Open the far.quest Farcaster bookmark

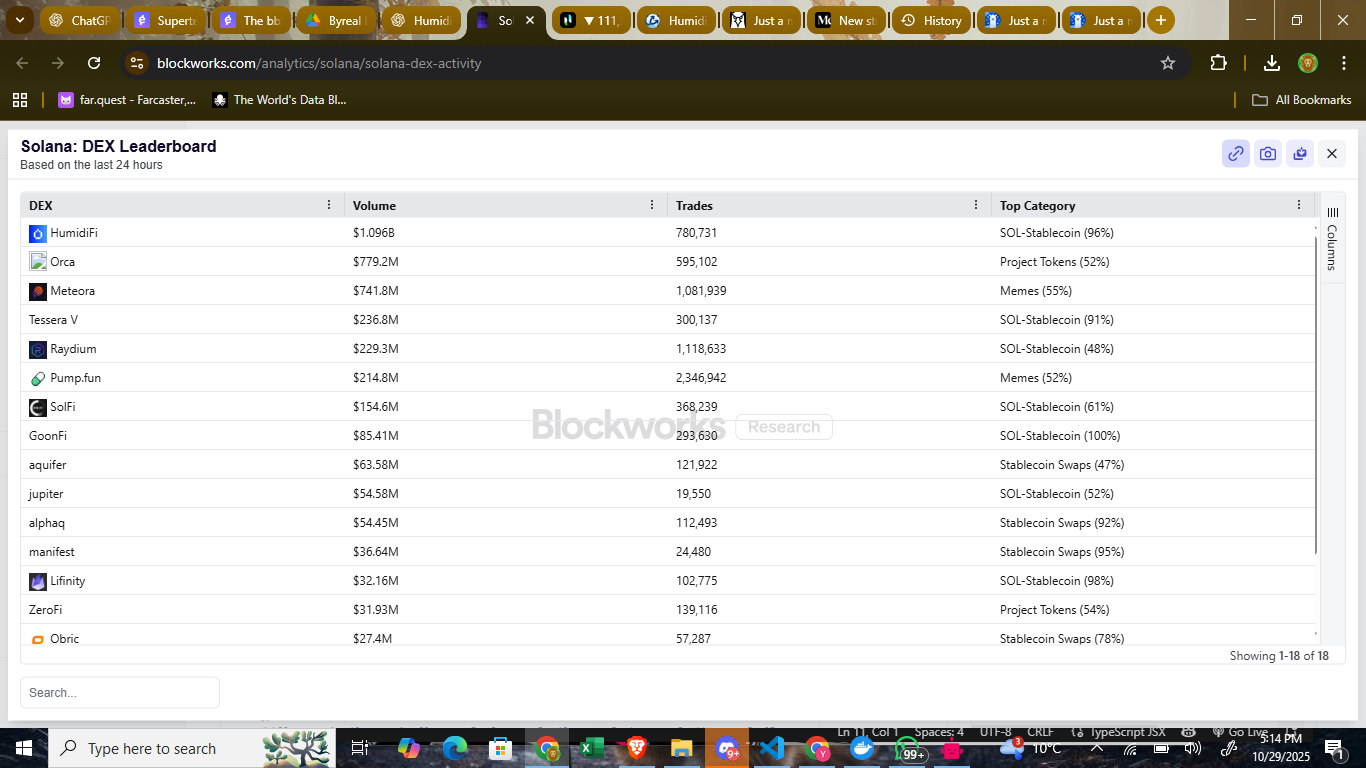click(127, 100)
